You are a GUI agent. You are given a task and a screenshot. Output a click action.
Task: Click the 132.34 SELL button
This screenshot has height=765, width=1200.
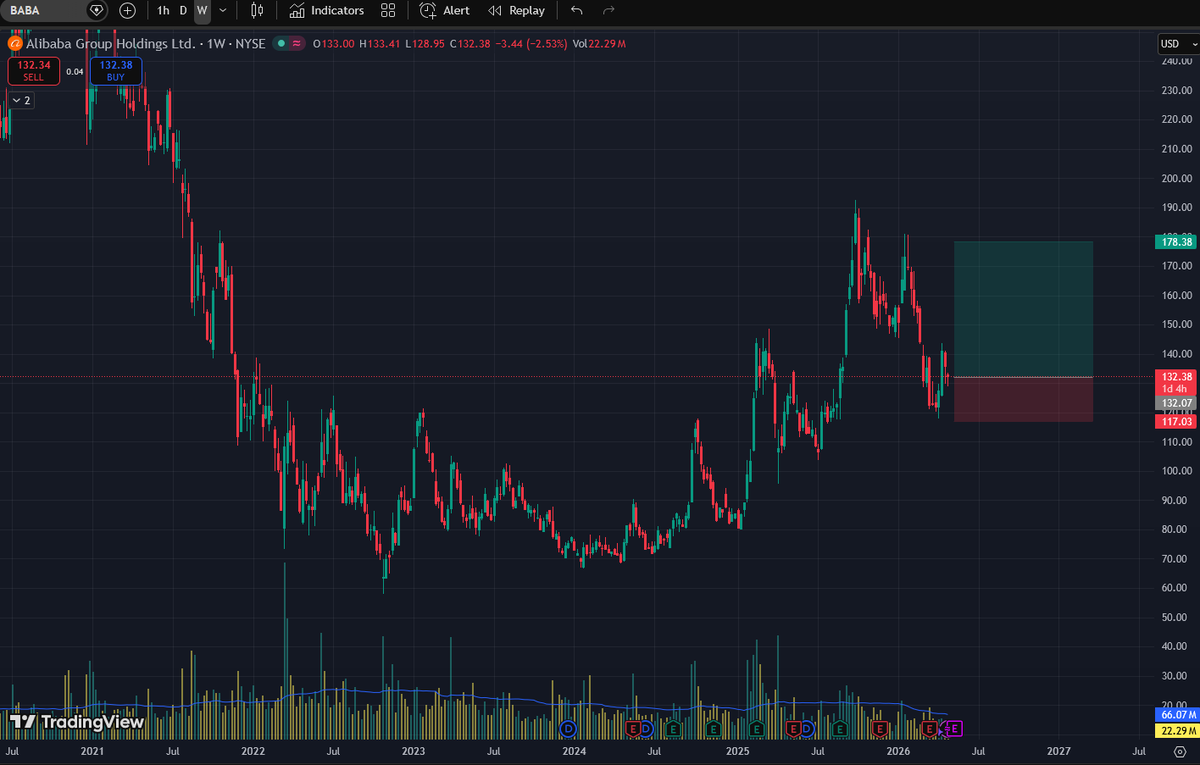(34, 70)
